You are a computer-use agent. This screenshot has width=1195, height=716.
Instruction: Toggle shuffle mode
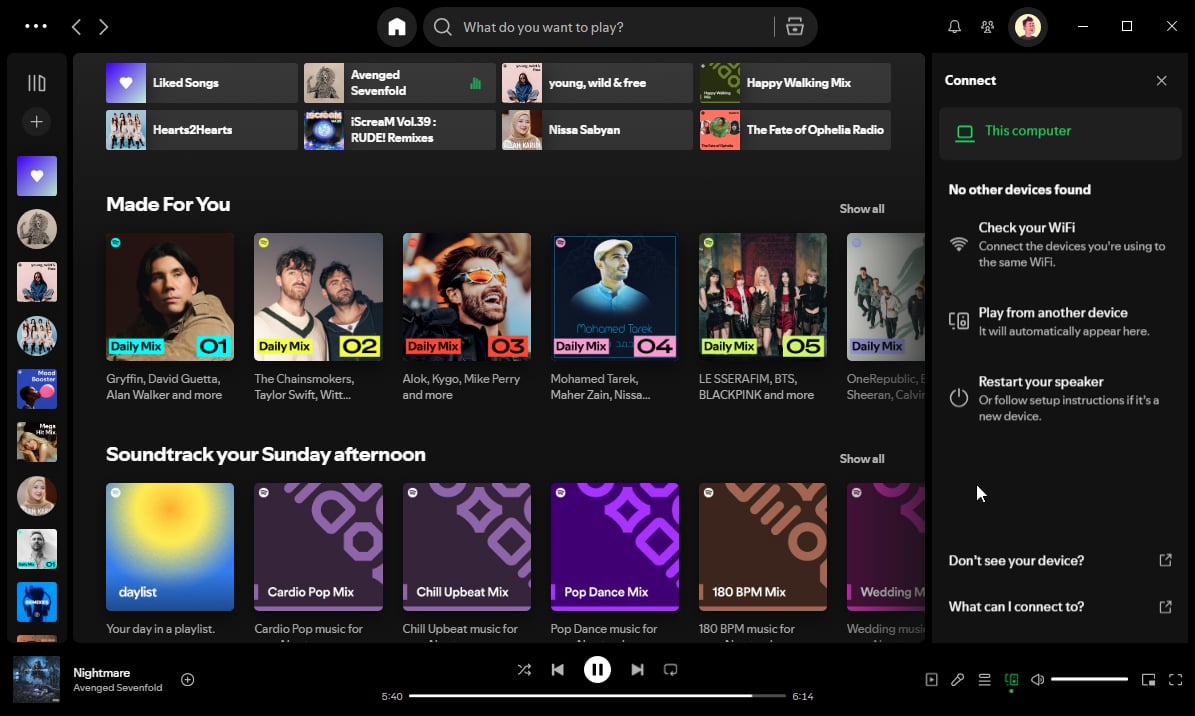pyautogui.click(x=524, y=669)
